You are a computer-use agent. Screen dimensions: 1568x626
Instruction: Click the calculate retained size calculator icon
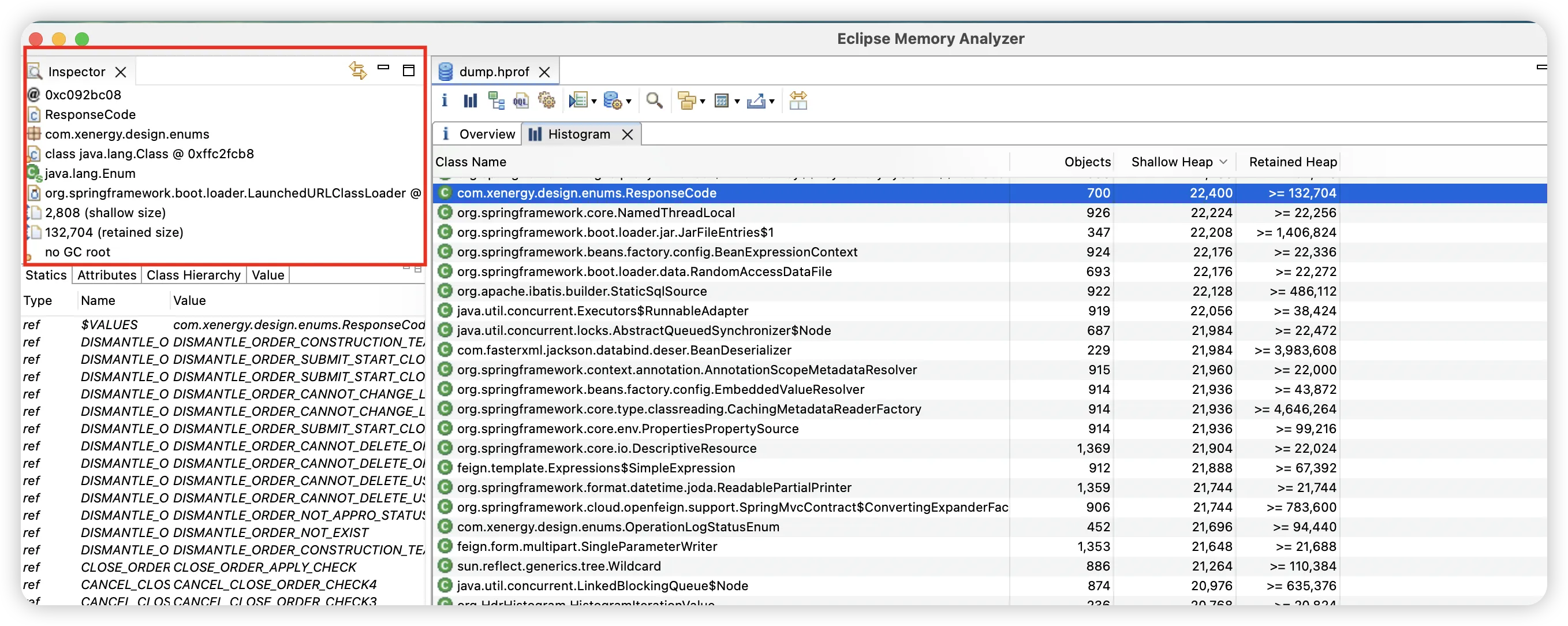pos(721,100)
